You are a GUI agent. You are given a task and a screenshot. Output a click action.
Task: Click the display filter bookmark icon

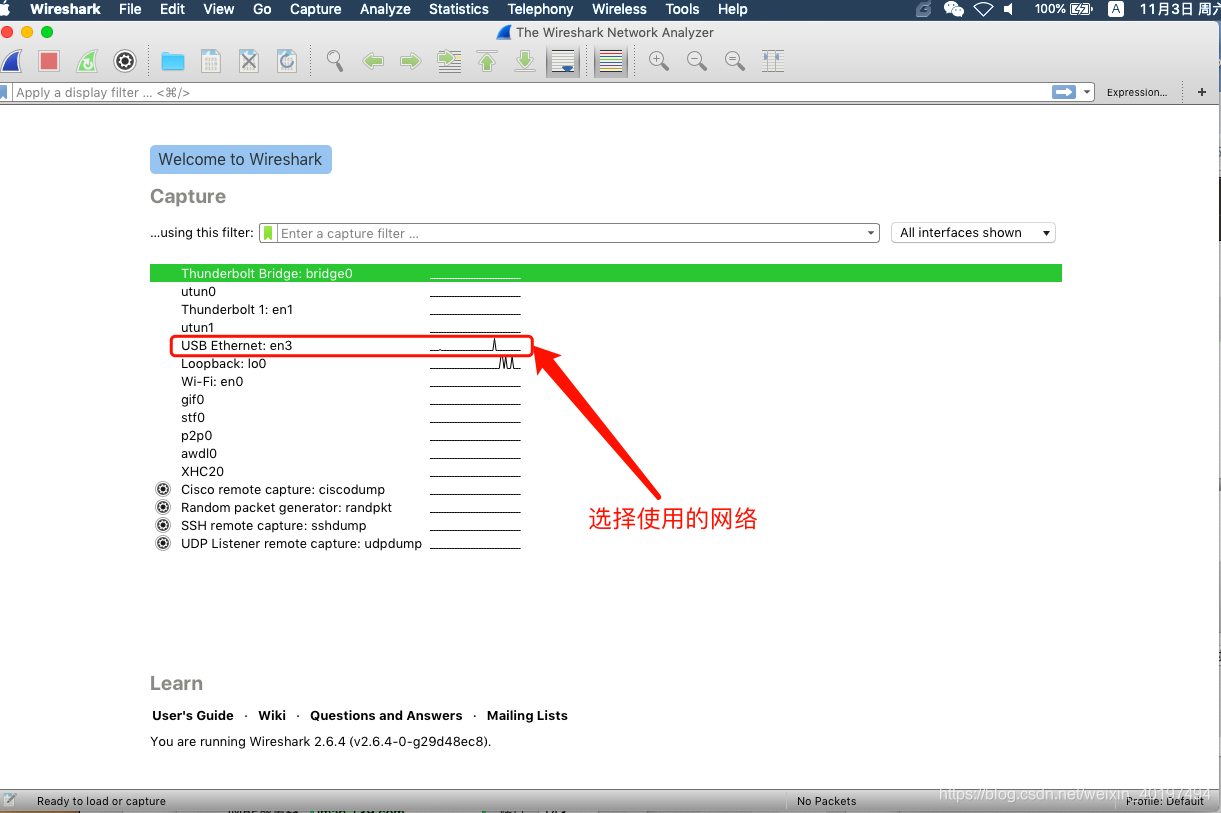4,92
